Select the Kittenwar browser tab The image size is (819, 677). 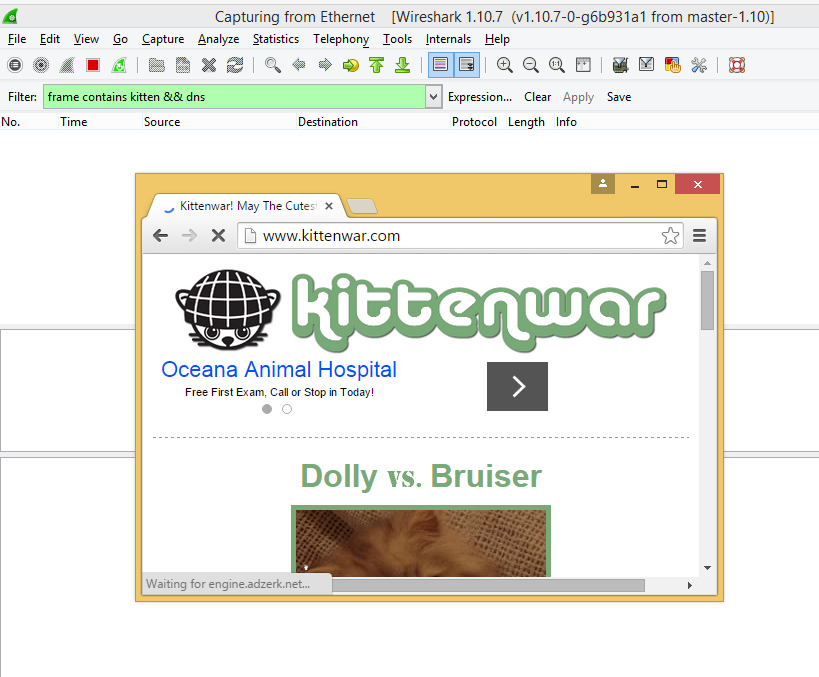click(246, 206)
